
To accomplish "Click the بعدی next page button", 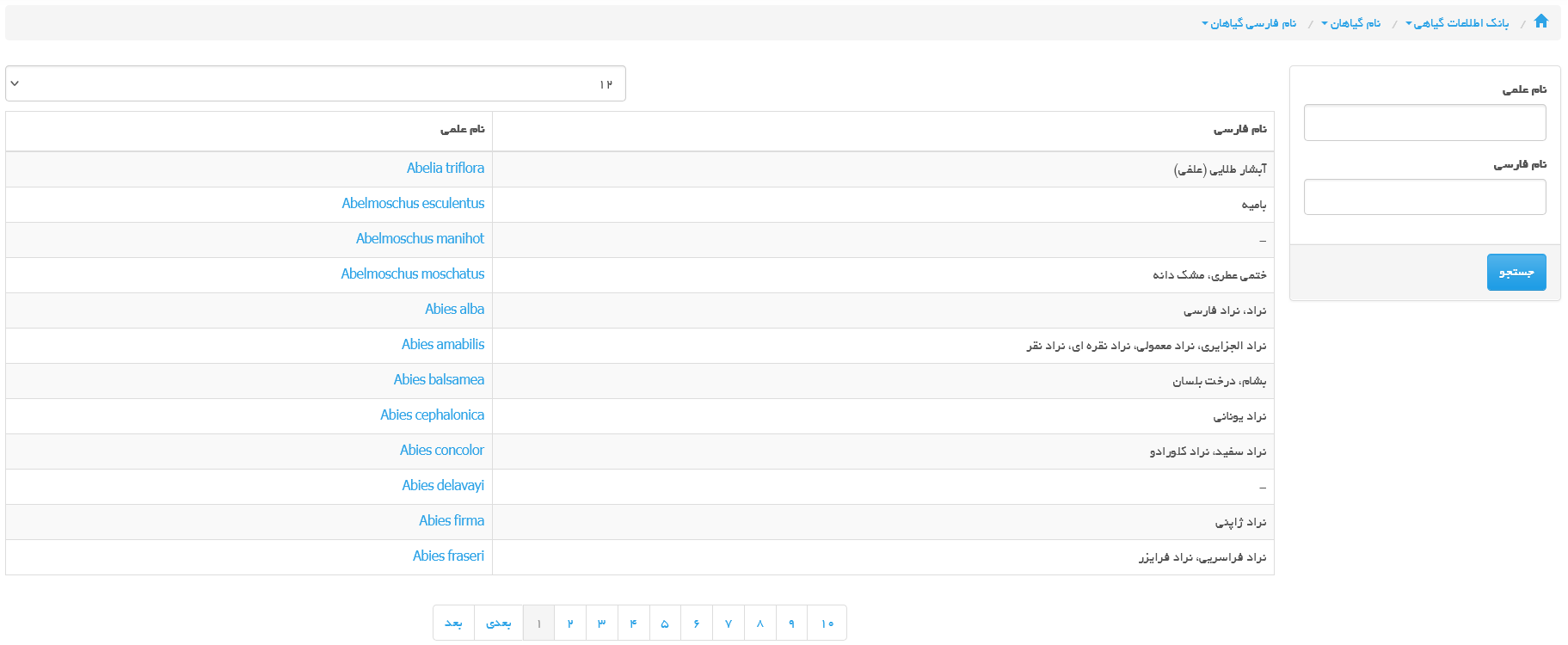I will (x=498, y=623).
